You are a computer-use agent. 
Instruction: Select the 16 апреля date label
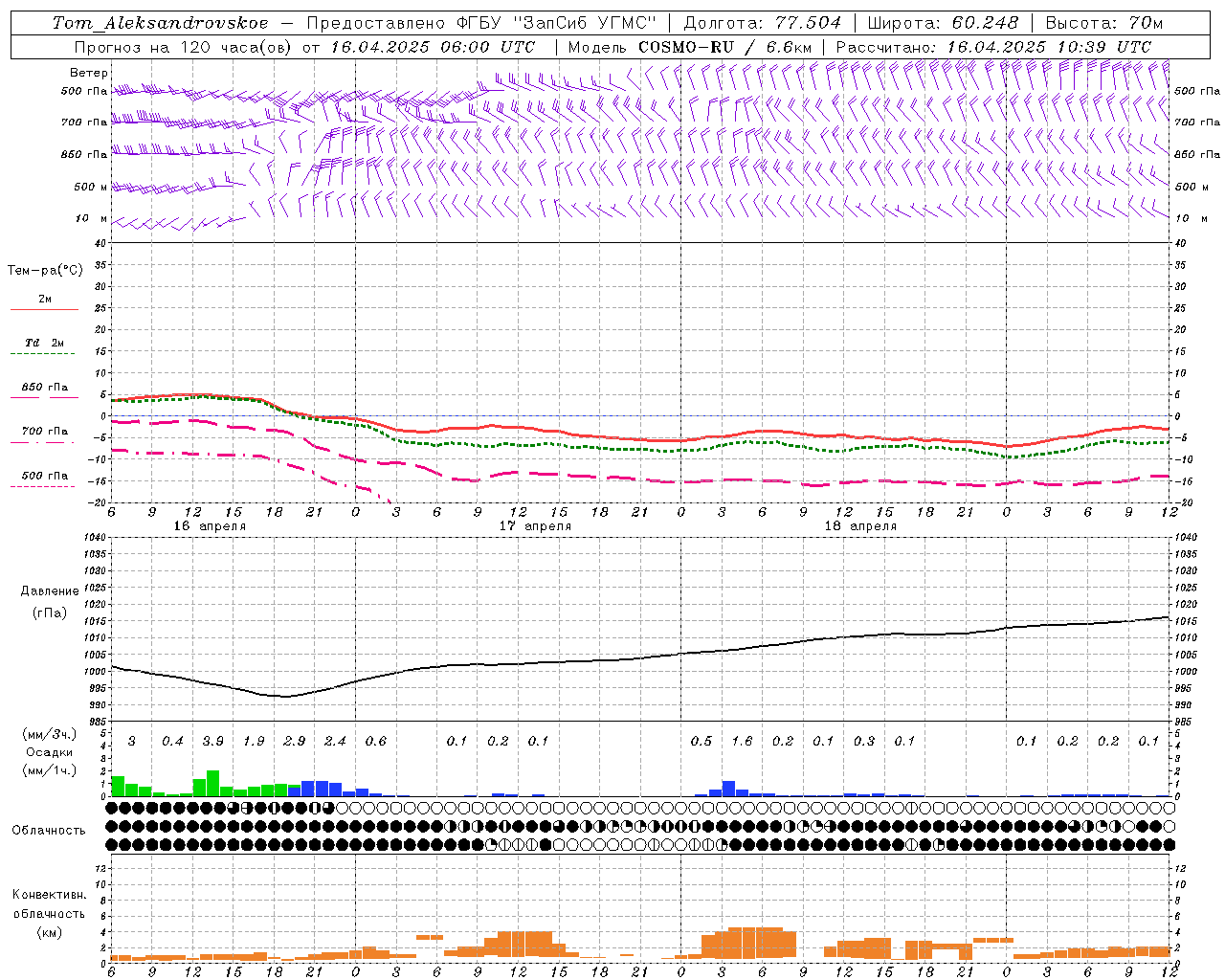210,526
